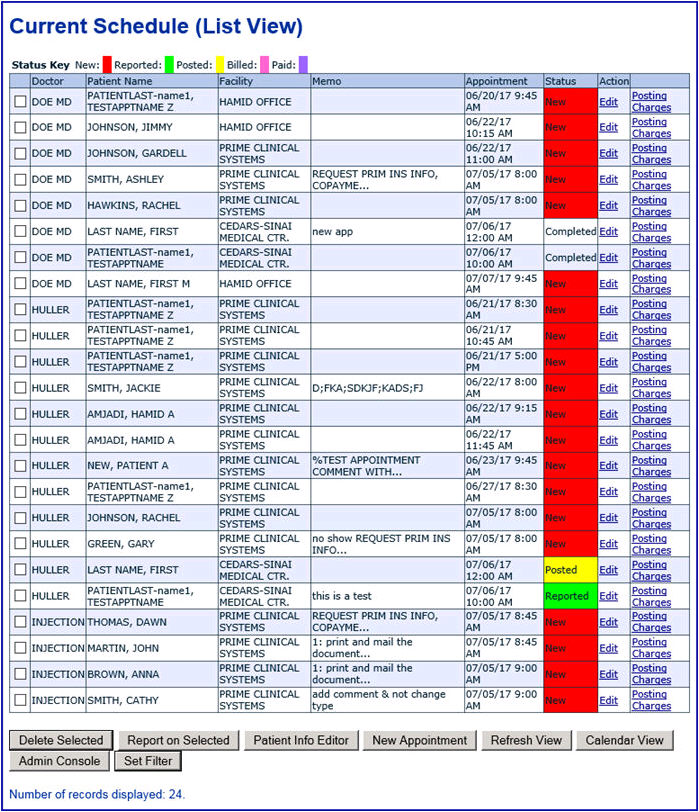Click the yellow Posted status cell
The height and width of the screenshot is (812, 699).
pos(571,570)
